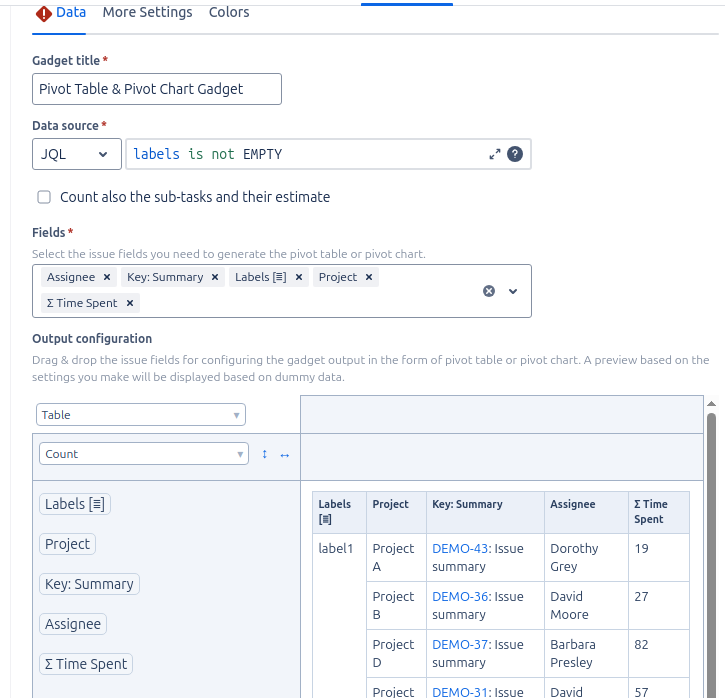Remove the Project field chip
Image resolution: width=725 pixels, height=698 pixels.
[x=369, y=277]
